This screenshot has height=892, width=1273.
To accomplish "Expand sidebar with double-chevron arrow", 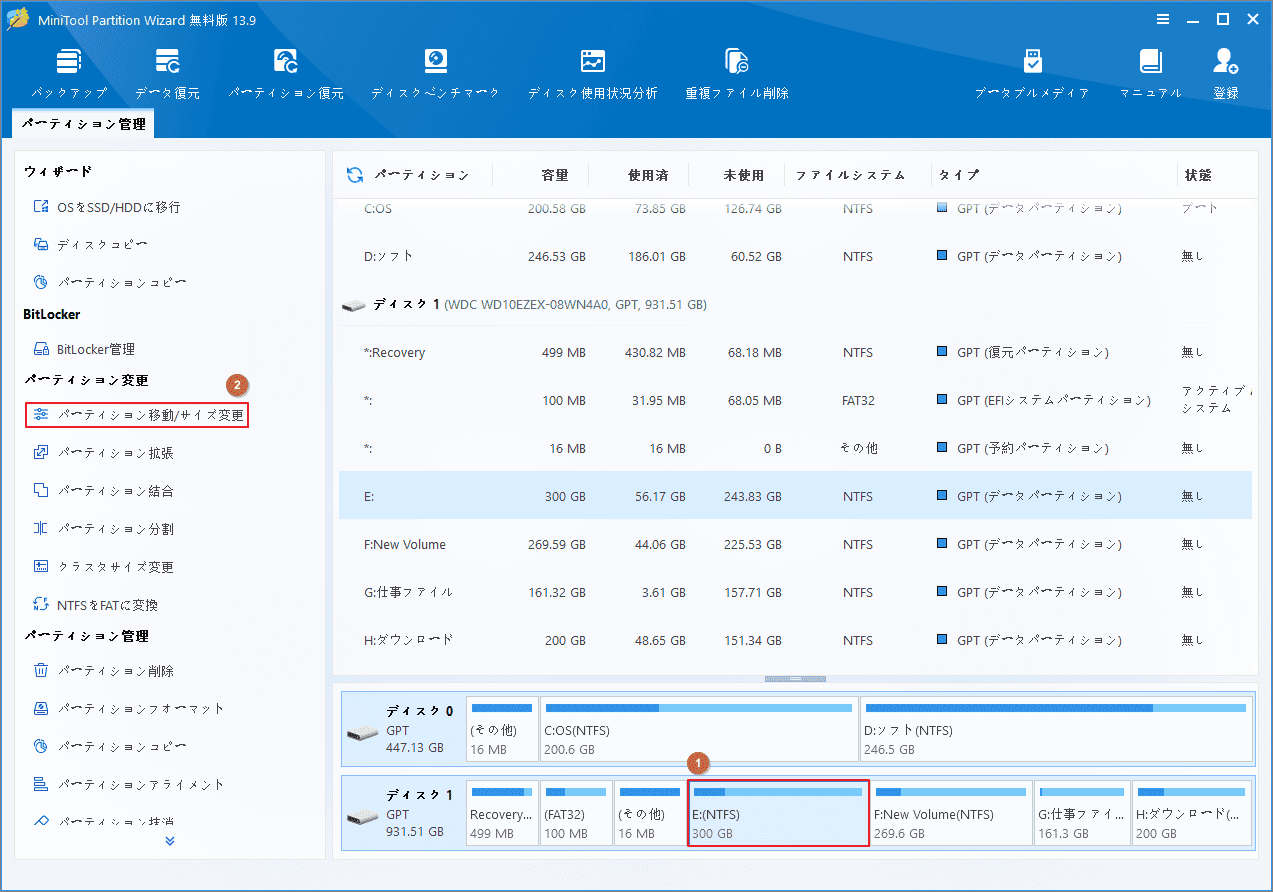I will point(170,841).
